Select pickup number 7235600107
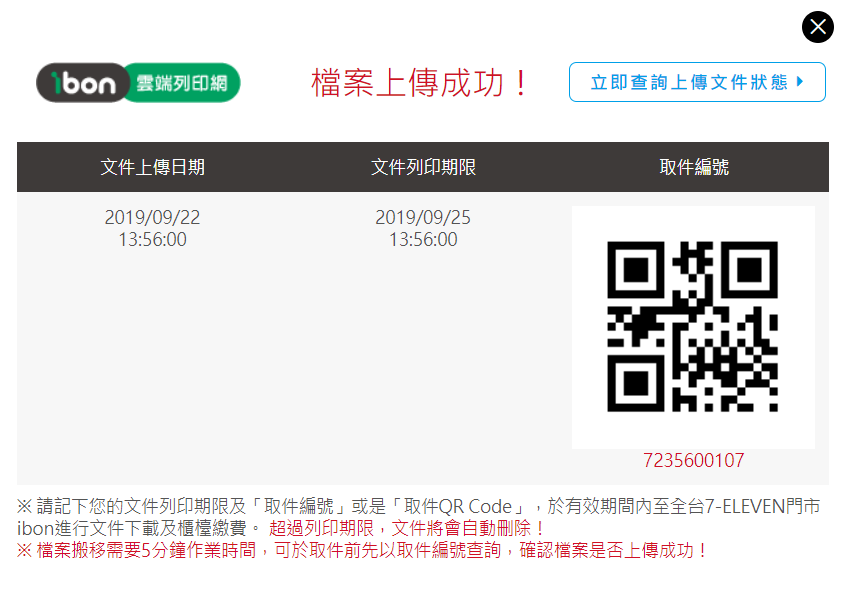This screenshot has height=604, width=852. click(x=693, y=461)
